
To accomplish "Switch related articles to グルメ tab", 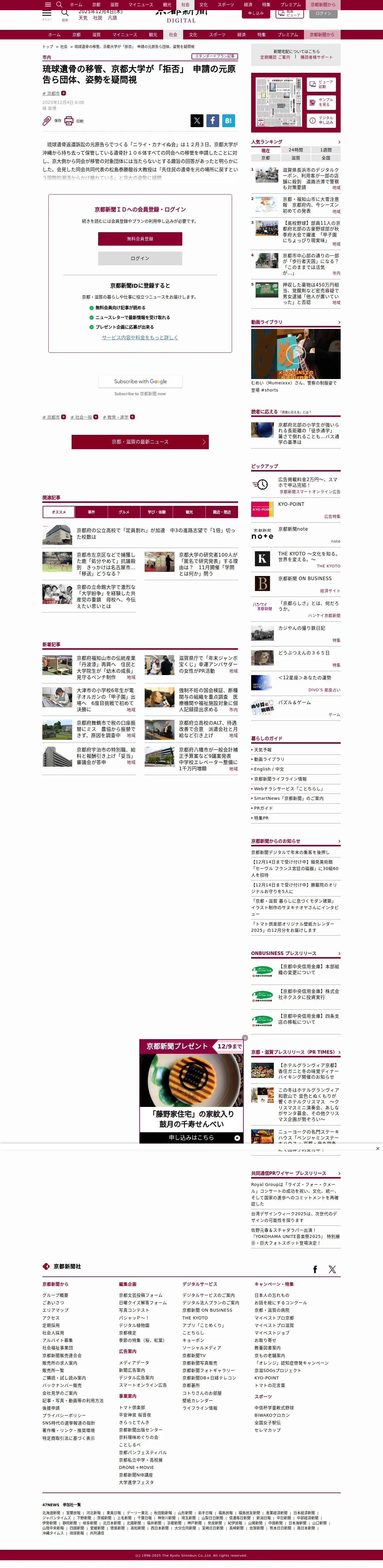I will (124, 512).
